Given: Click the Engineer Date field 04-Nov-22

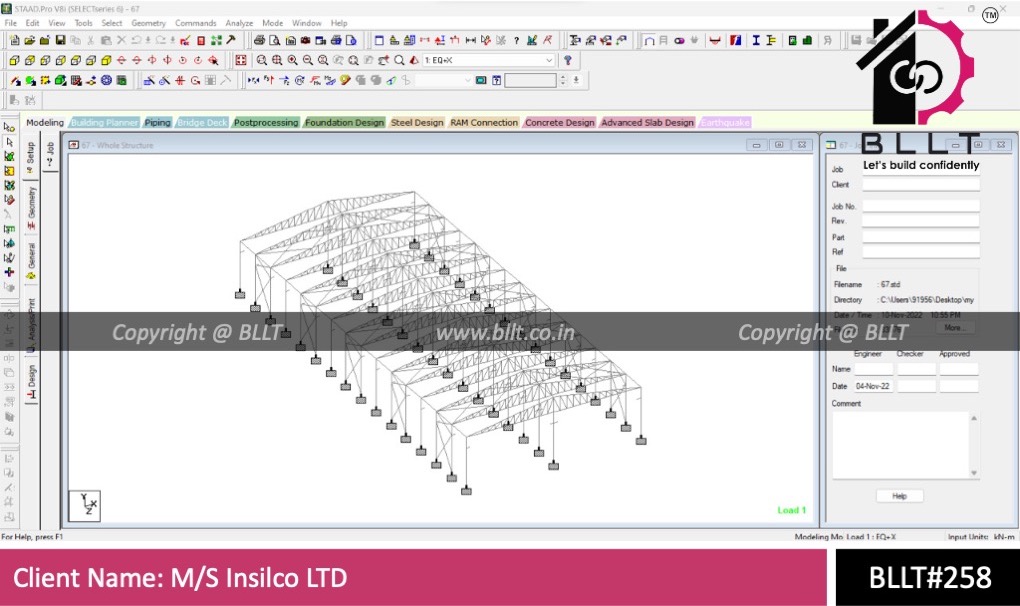Looking at the screenshot, I should (873, 386).
